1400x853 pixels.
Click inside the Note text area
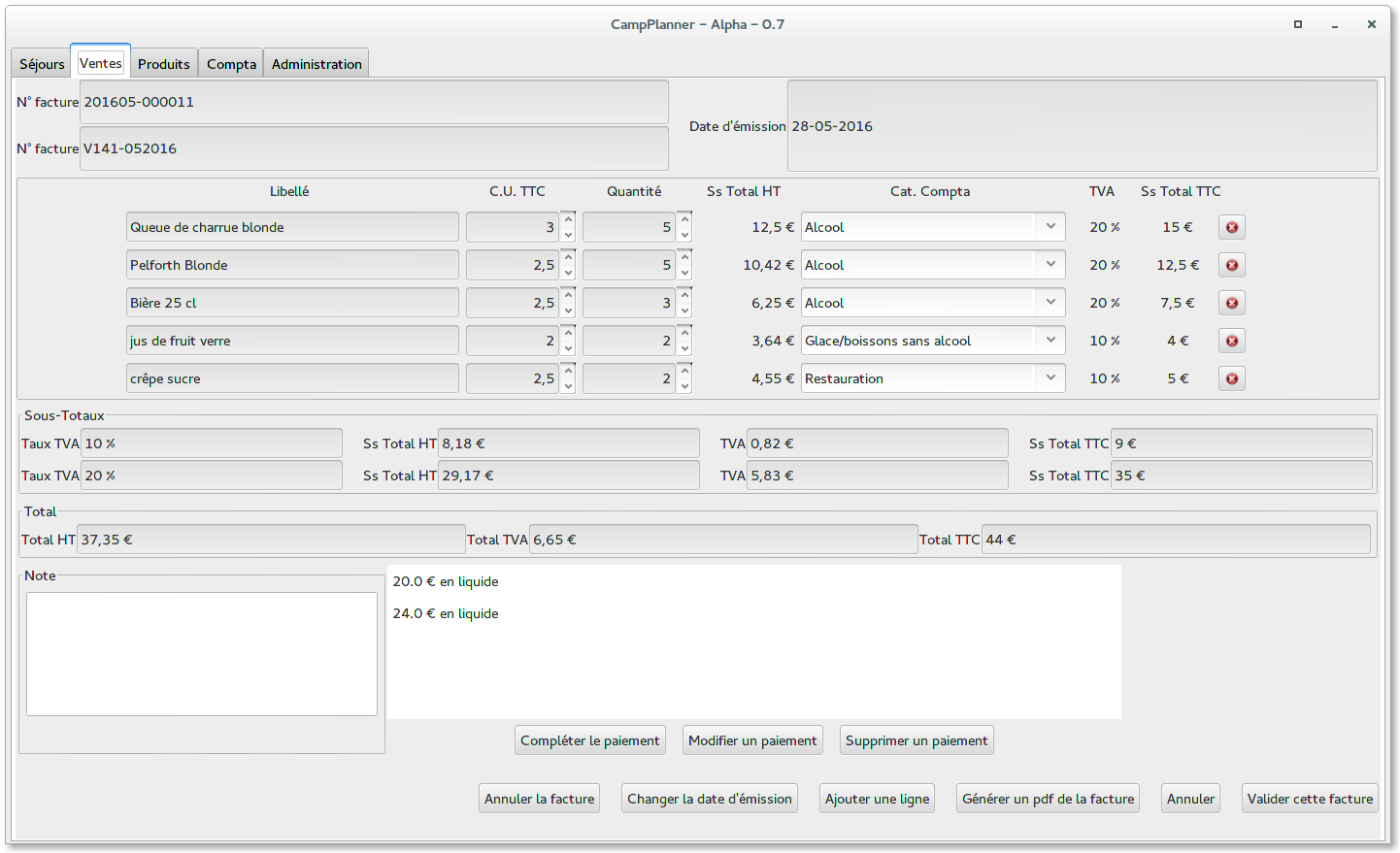(202, 654)
